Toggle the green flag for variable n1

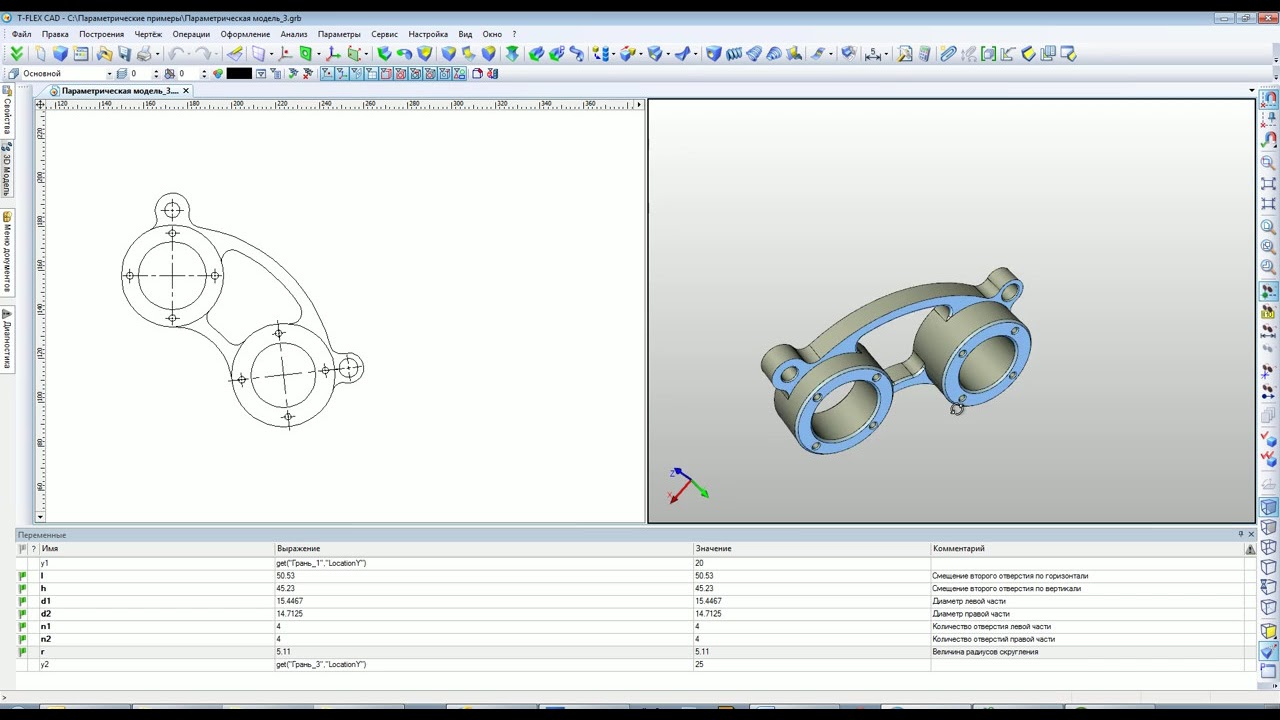coord(22,627)
